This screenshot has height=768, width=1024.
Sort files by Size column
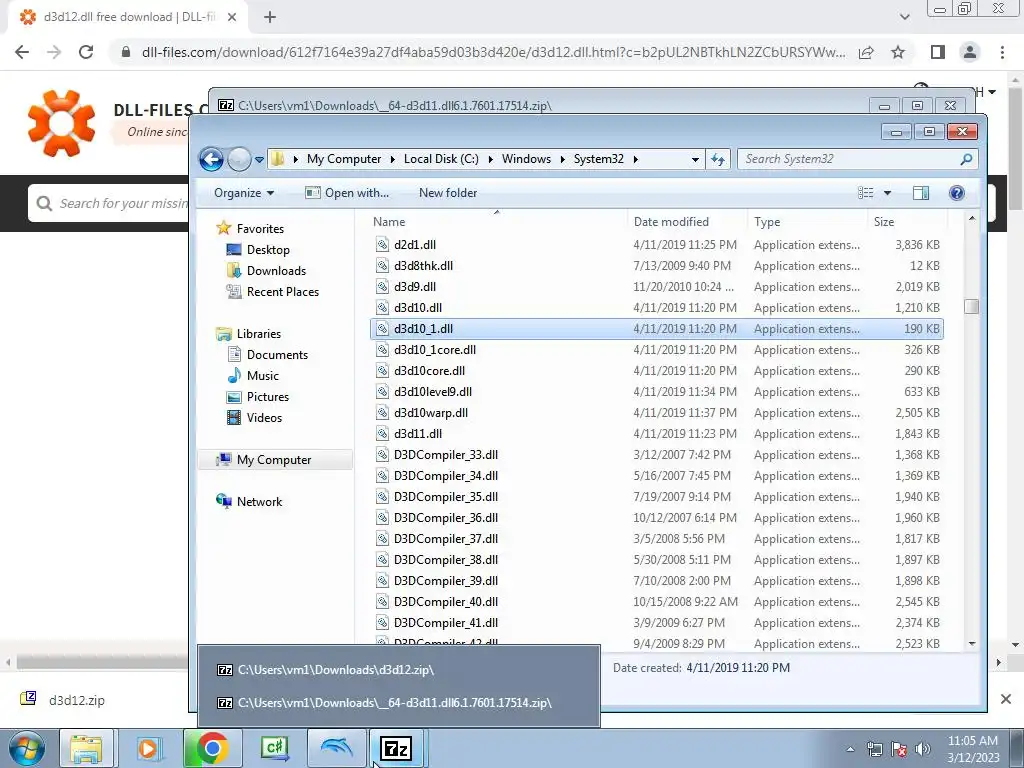pos(906,221)
